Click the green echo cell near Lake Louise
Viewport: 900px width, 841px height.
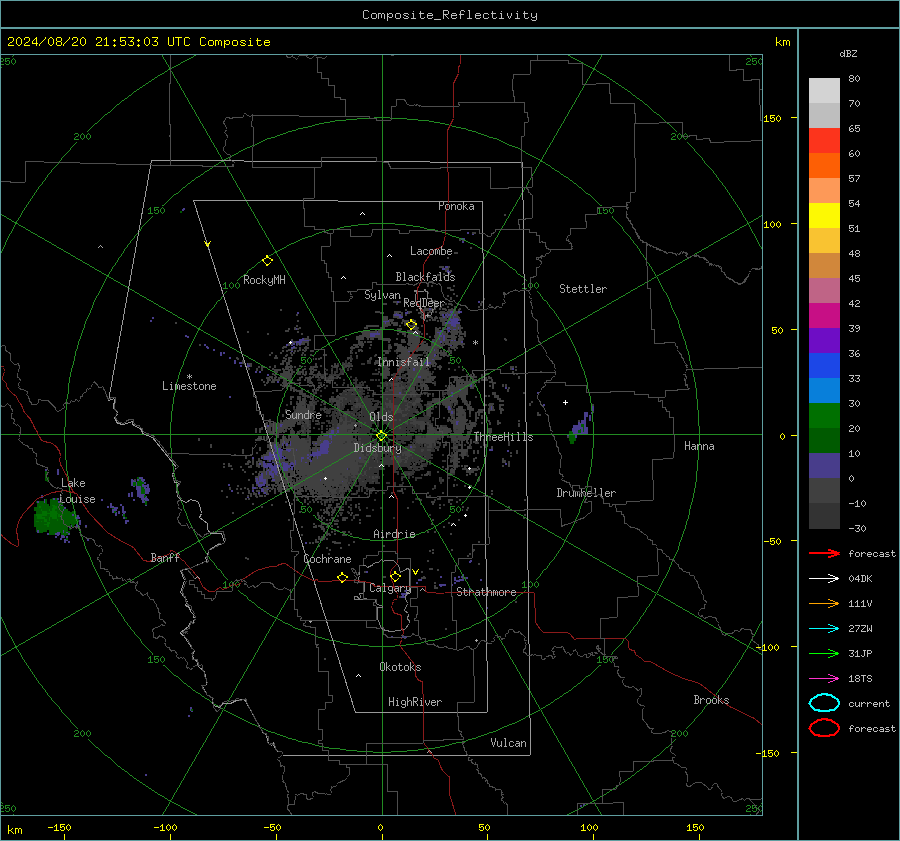click(x=55, y=516)
